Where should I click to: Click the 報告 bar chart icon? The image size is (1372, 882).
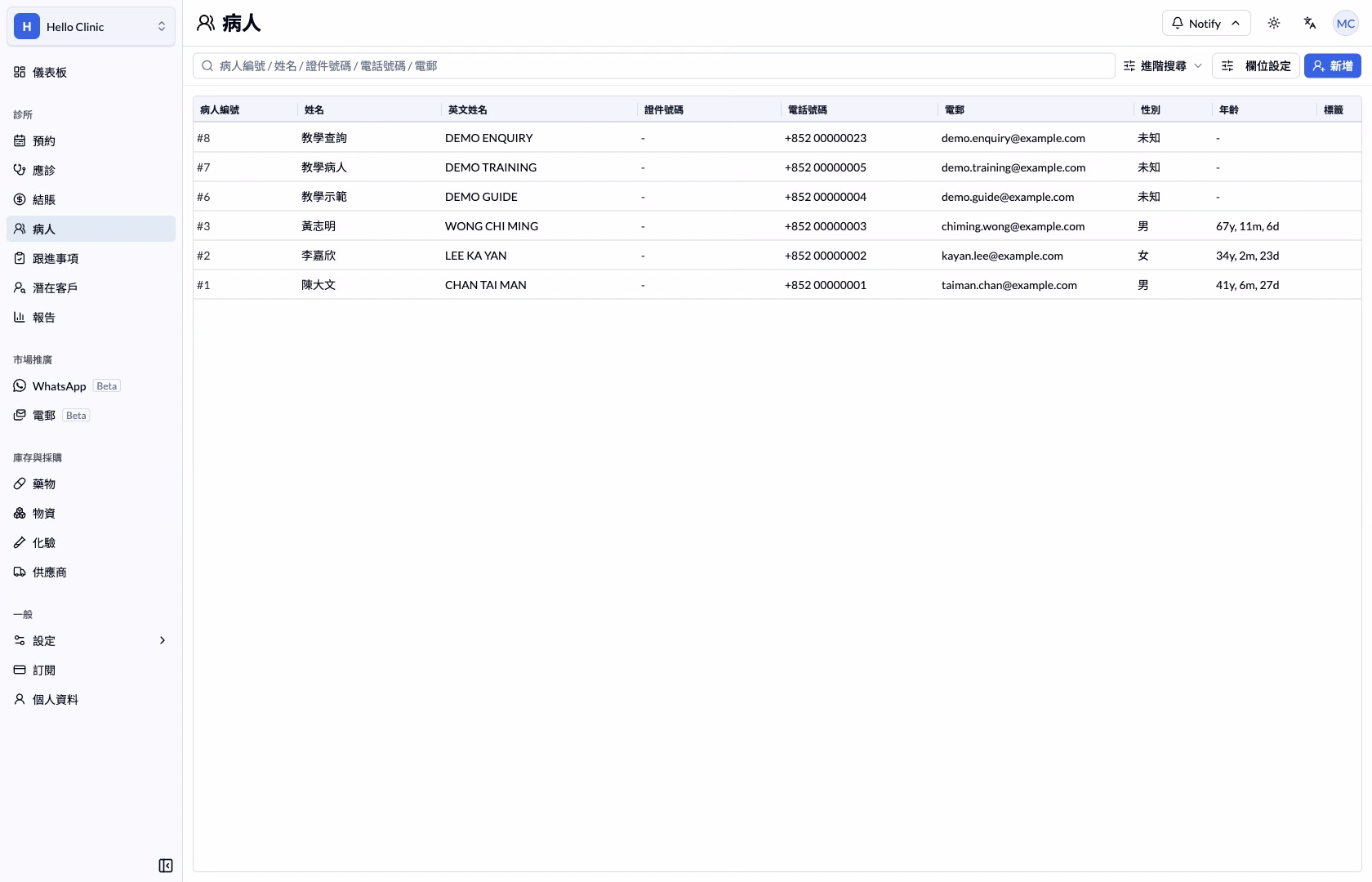(x=20, y=318)
